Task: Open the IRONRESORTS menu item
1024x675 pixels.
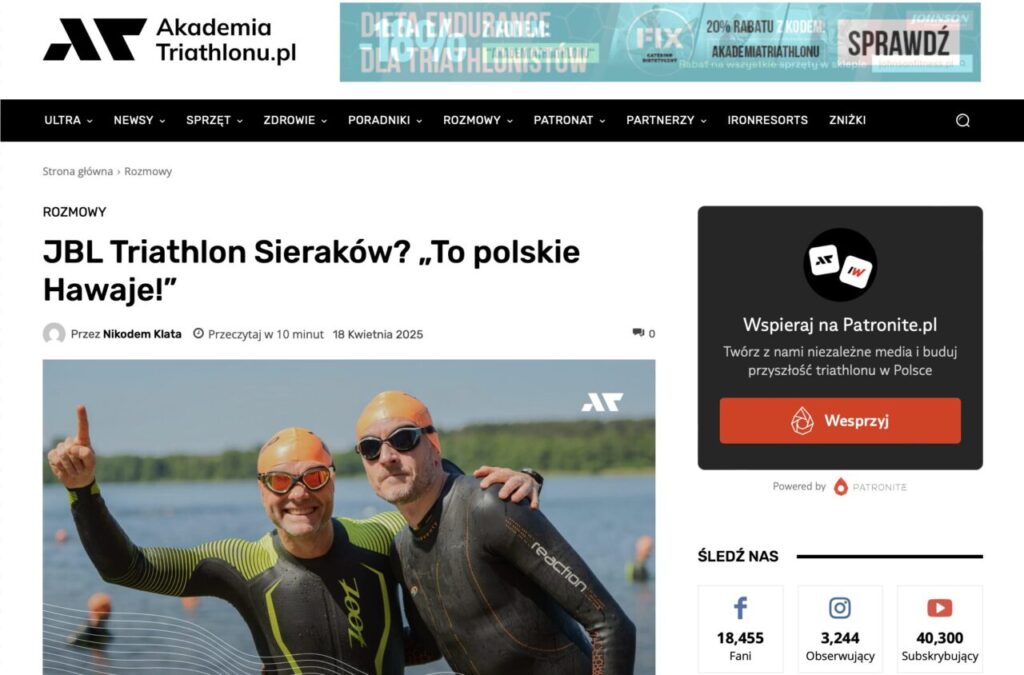Action: click(767, 120)
